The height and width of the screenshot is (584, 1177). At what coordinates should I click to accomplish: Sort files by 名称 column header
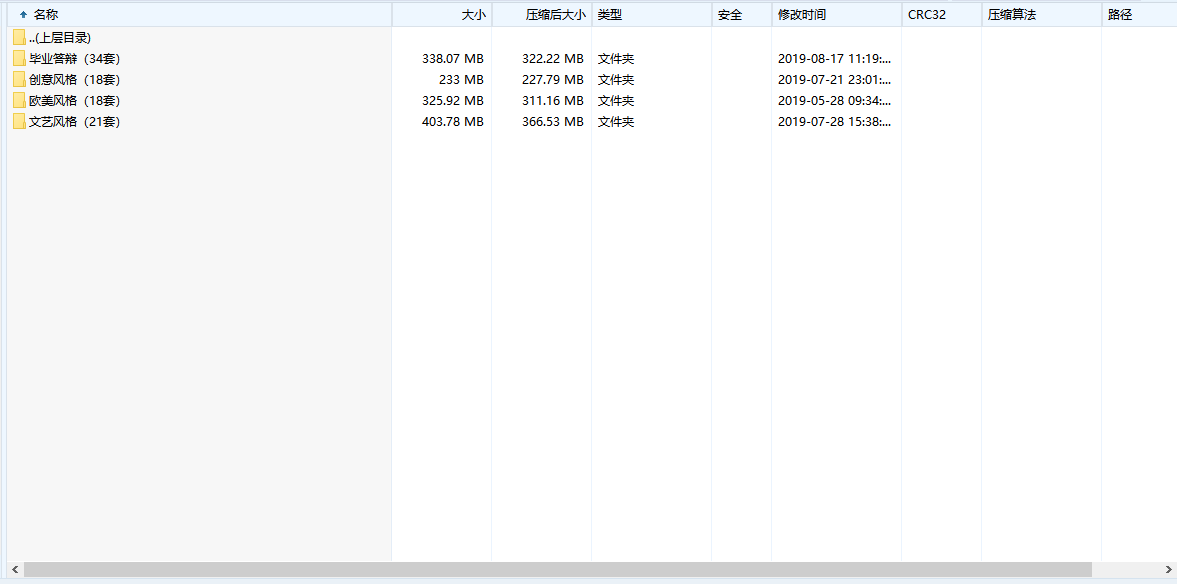[x=46, y=15]
